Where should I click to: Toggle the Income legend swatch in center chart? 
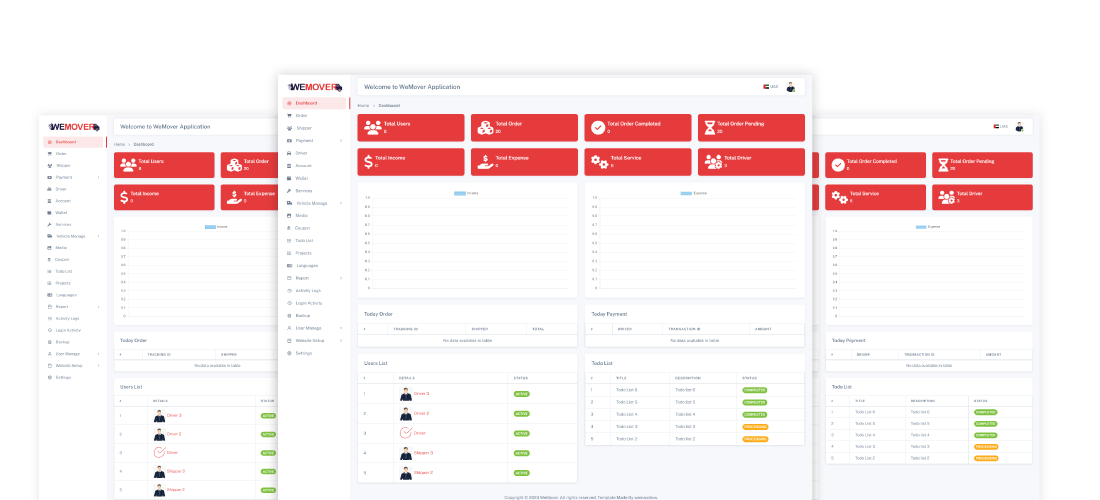pyautogui.click(x=459, y=193)
